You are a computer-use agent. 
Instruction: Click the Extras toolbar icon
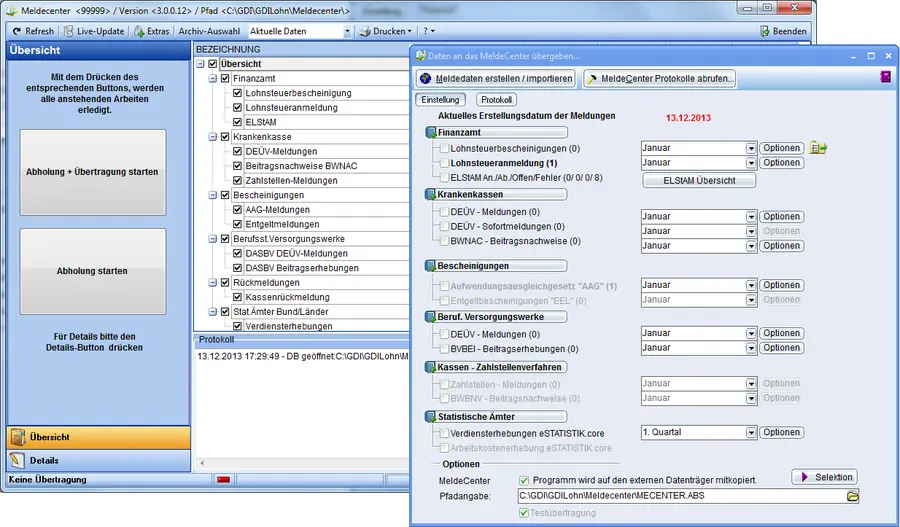[x=138, y=31]
